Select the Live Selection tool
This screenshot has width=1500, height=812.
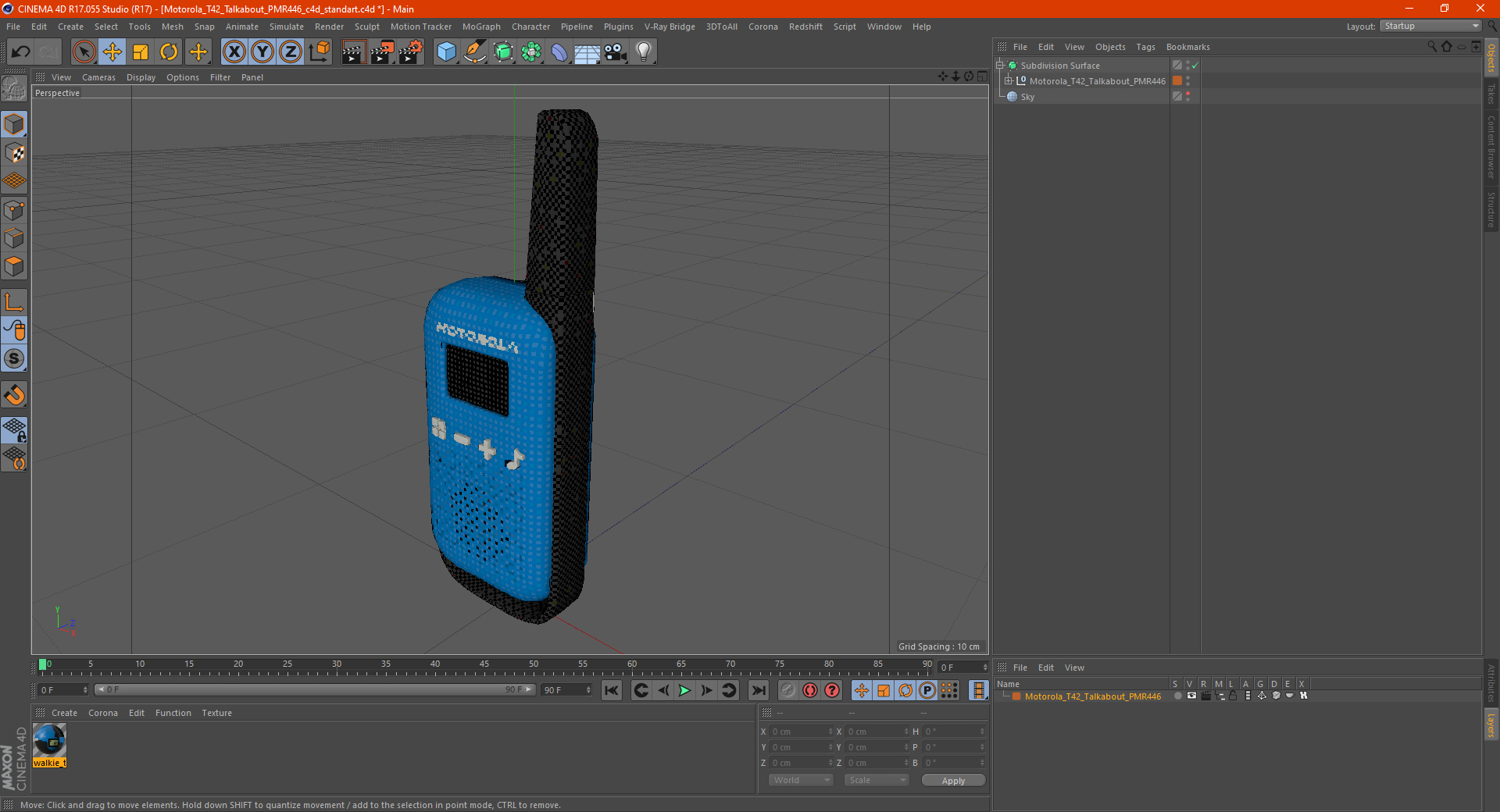point(84,52)
